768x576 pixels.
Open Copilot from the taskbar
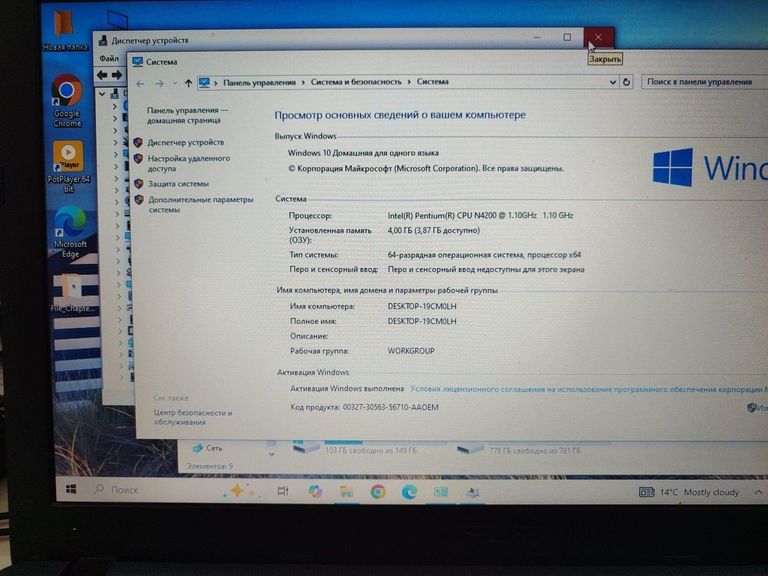click(315, 491)
